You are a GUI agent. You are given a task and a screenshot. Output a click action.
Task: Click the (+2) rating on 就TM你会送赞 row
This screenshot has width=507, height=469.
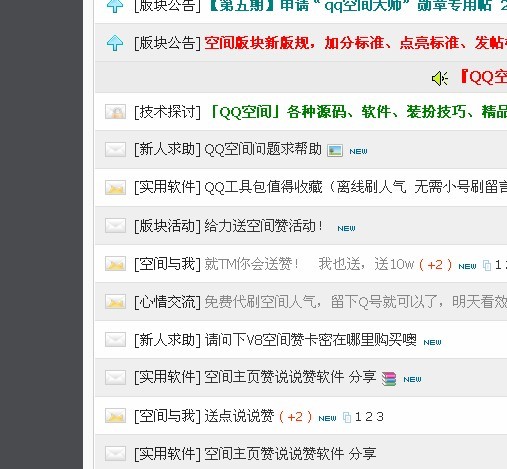(x=435, y=265)
